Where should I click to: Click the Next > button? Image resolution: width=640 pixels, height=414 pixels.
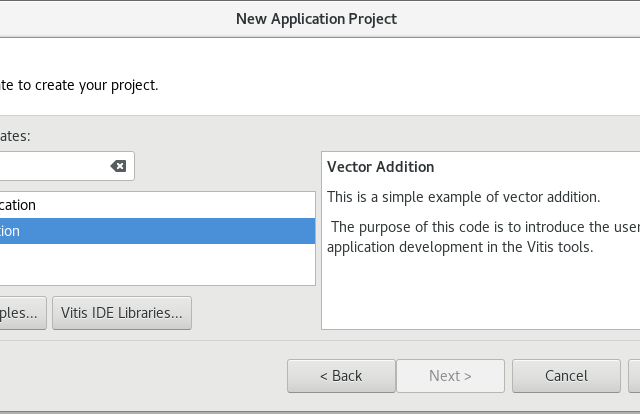(450, 376)
